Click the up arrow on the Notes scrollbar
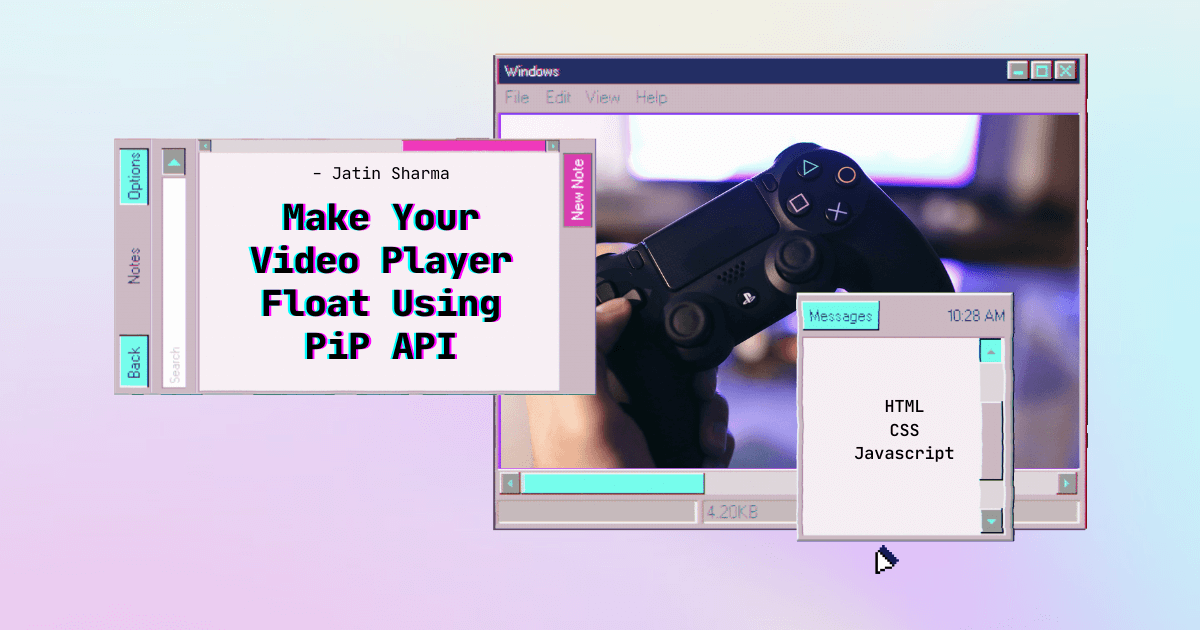 click(x=173, y=163)
